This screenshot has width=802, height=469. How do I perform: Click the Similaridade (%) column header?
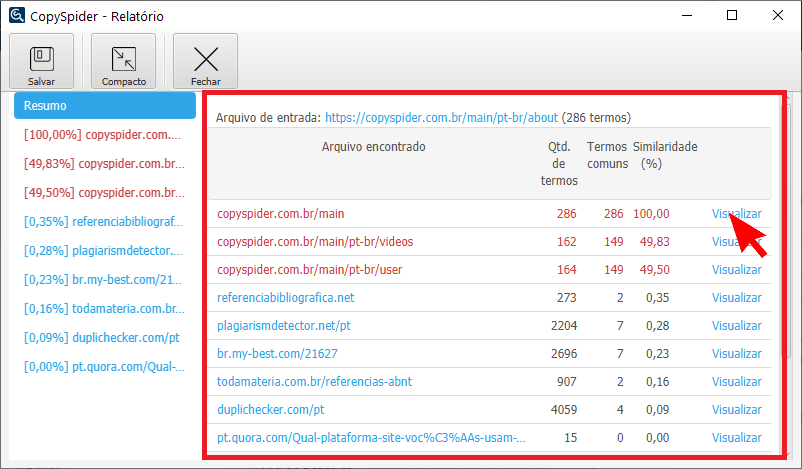665,155
